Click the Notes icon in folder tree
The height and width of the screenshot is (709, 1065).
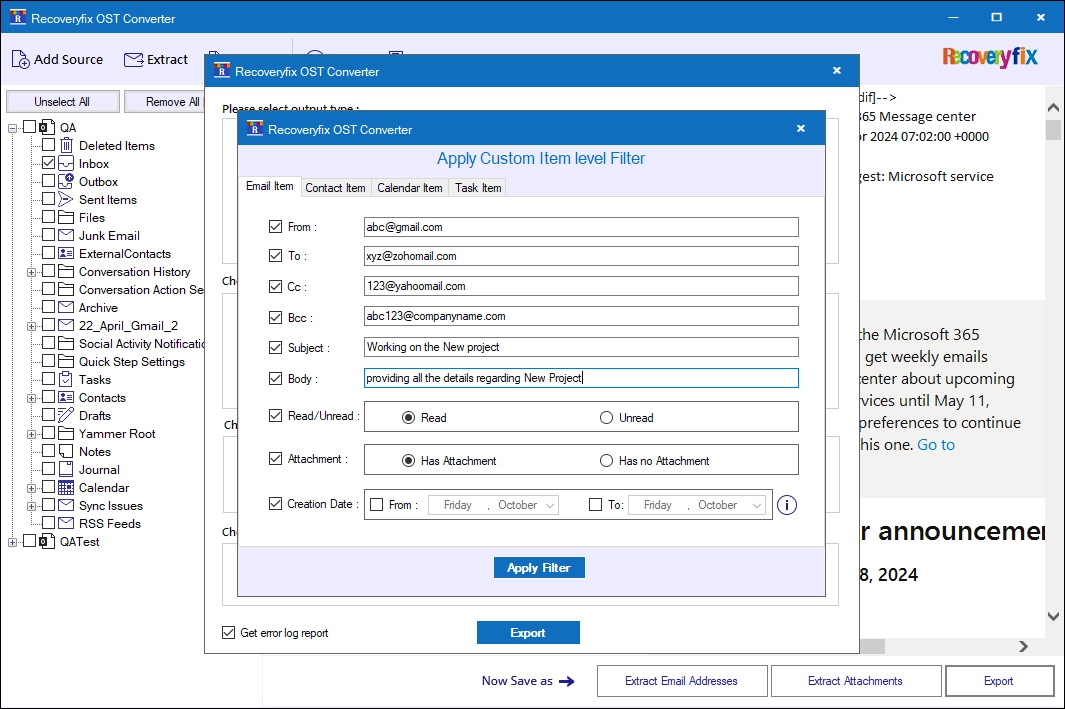pos(66,452)
